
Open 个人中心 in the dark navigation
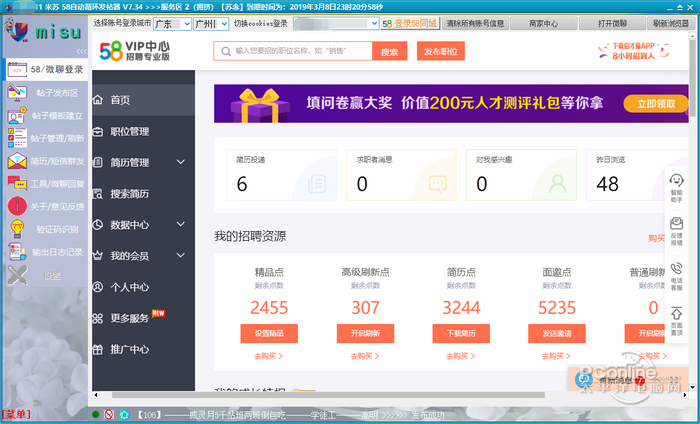pyautogui.click(x=143, y=287)
